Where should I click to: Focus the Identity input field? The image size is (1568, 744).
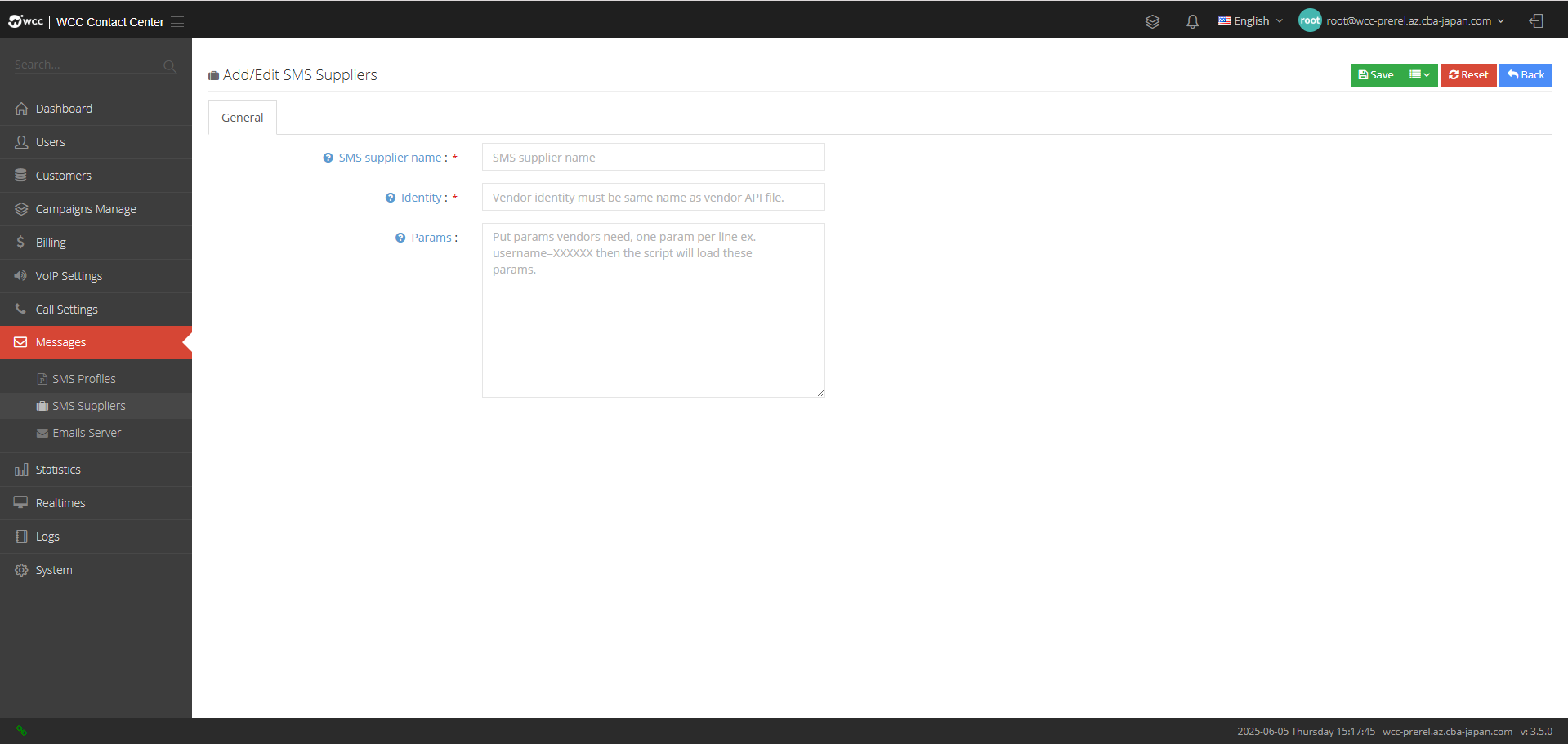coord(653,197)
